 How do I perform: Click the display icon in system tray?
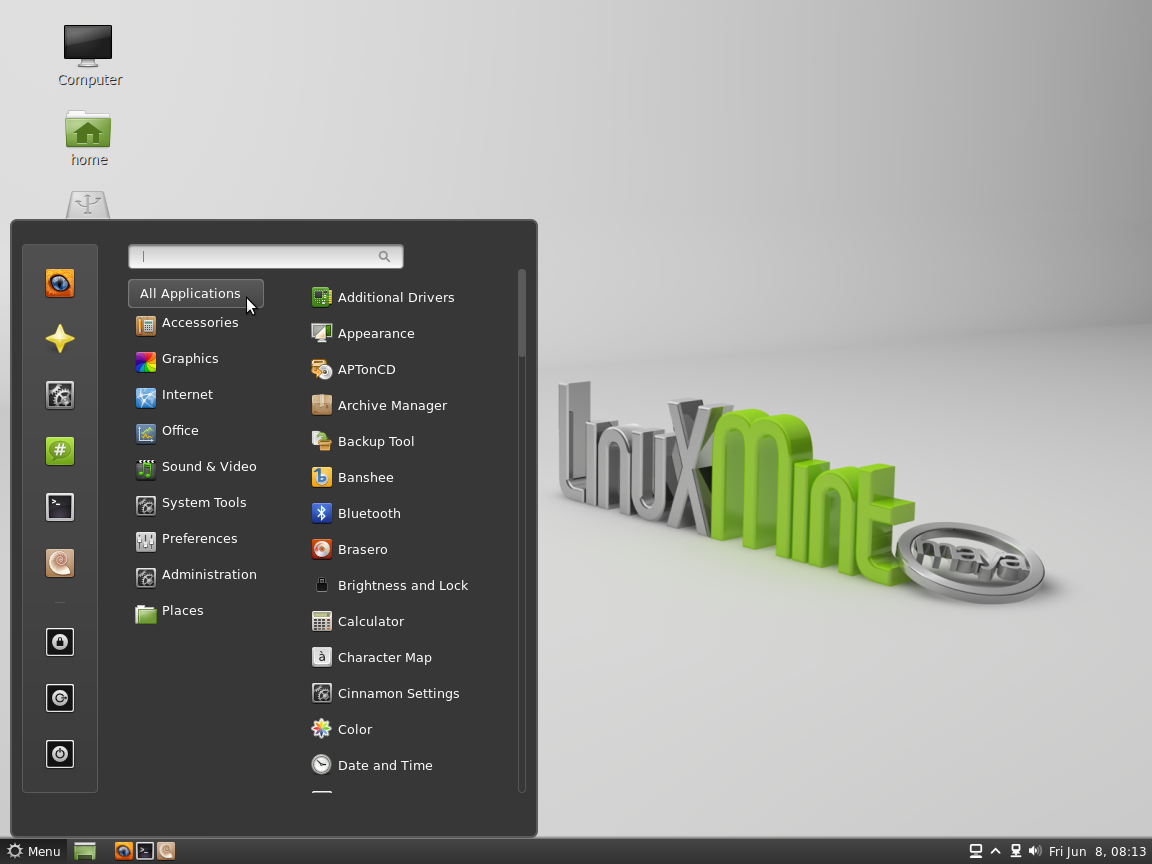click(x=976, y=852)
